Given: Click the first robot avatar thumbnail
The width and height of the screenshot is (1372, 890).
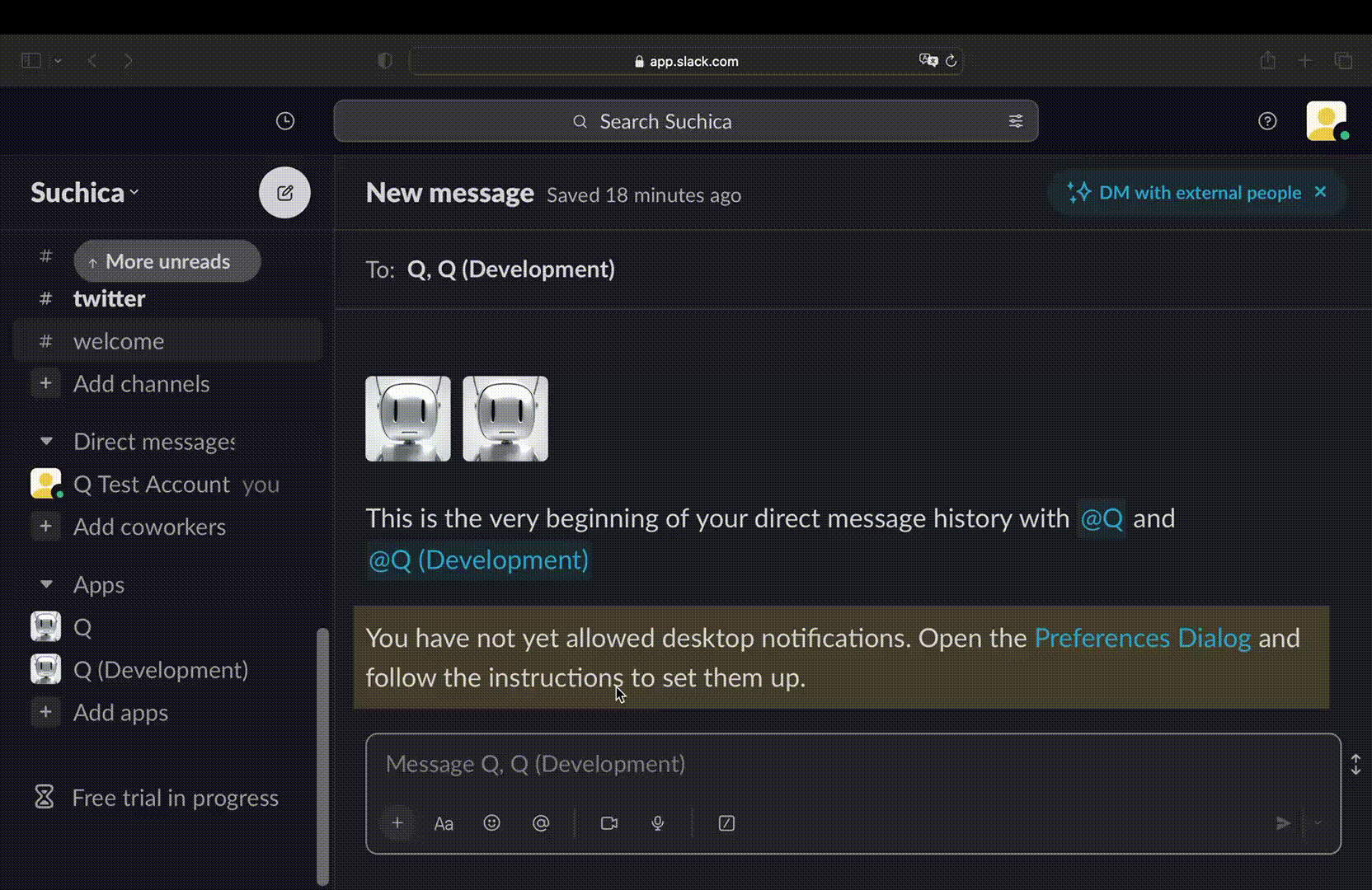Looking at the screenshot, I should (408, 419).
